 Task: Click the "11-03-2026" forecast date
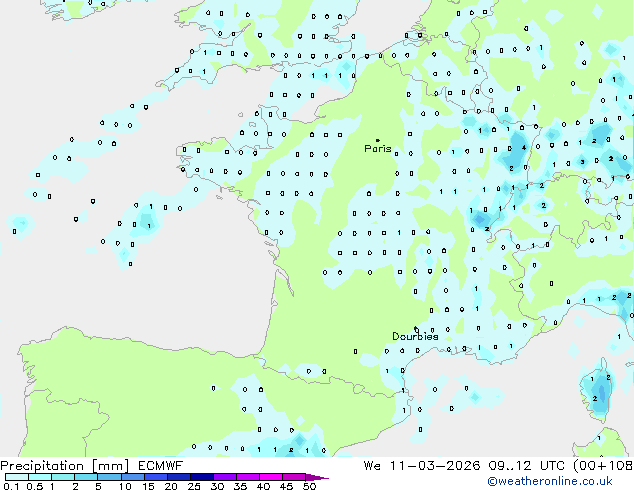435,466
